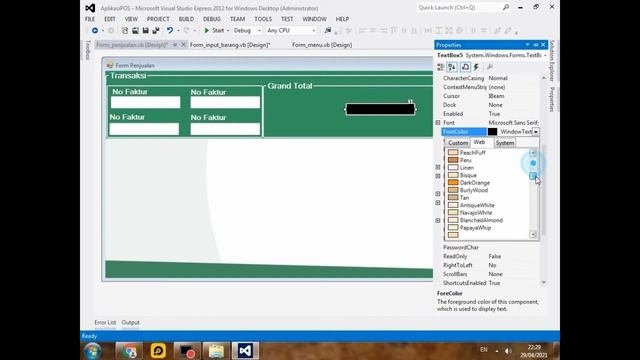
Task: Click the volume icon in system tray
Action: [x=508, y=351]
